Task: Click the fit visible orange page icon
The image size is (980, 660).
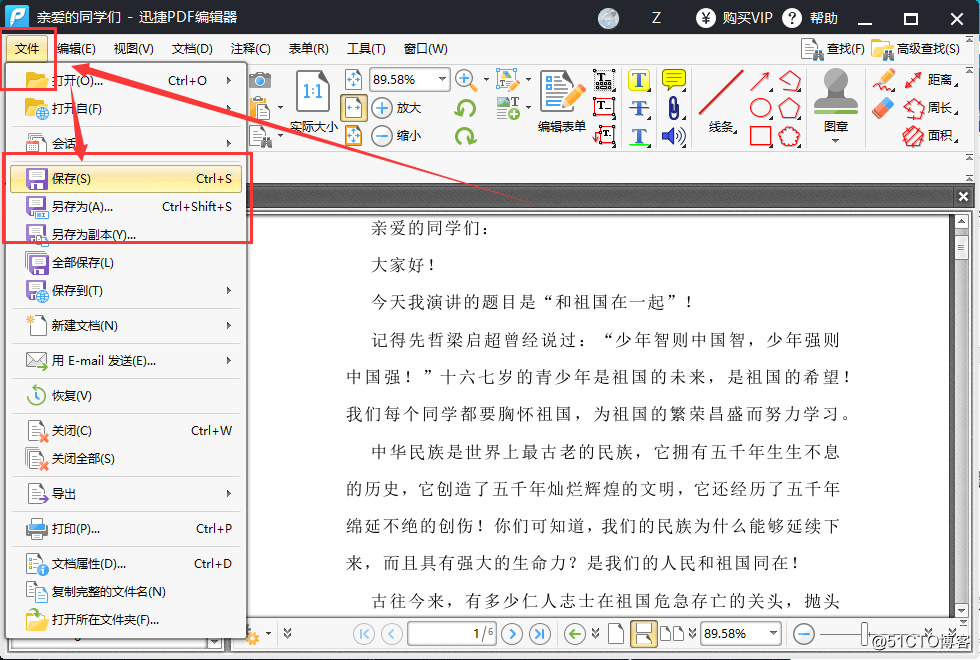Action: (x=354, y=135)
